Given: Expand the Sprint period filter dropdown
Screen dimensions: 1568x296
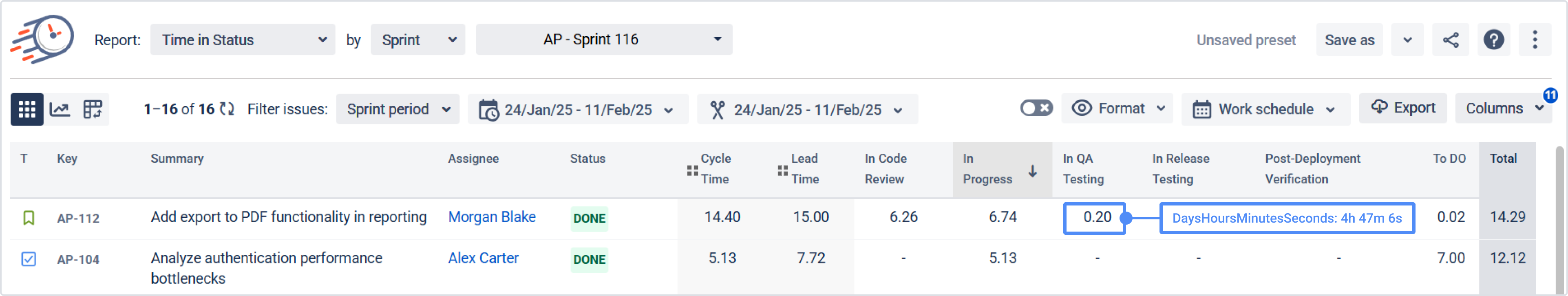Looking at the screenshot, I should click(398, 110).
